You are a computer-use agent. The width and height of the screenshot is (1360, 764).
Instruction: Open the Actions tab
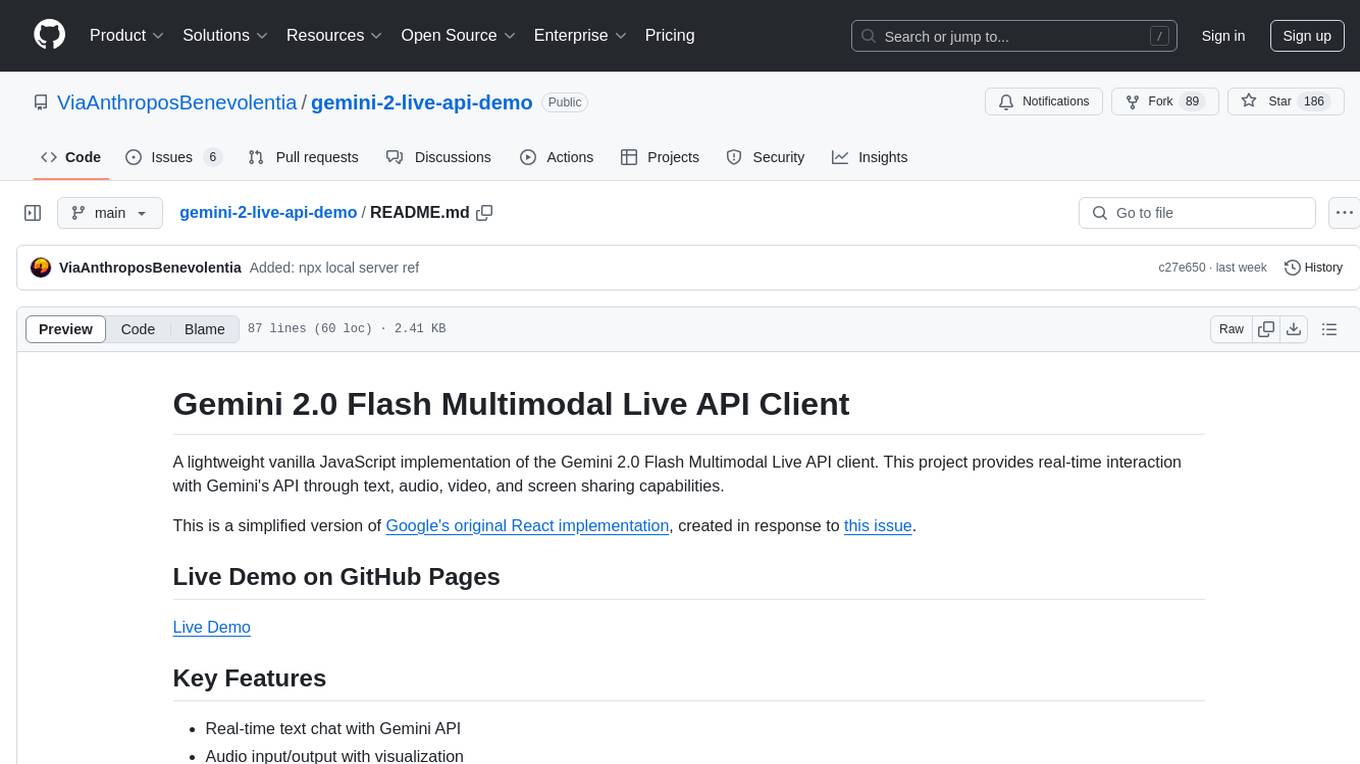[556, 157]
